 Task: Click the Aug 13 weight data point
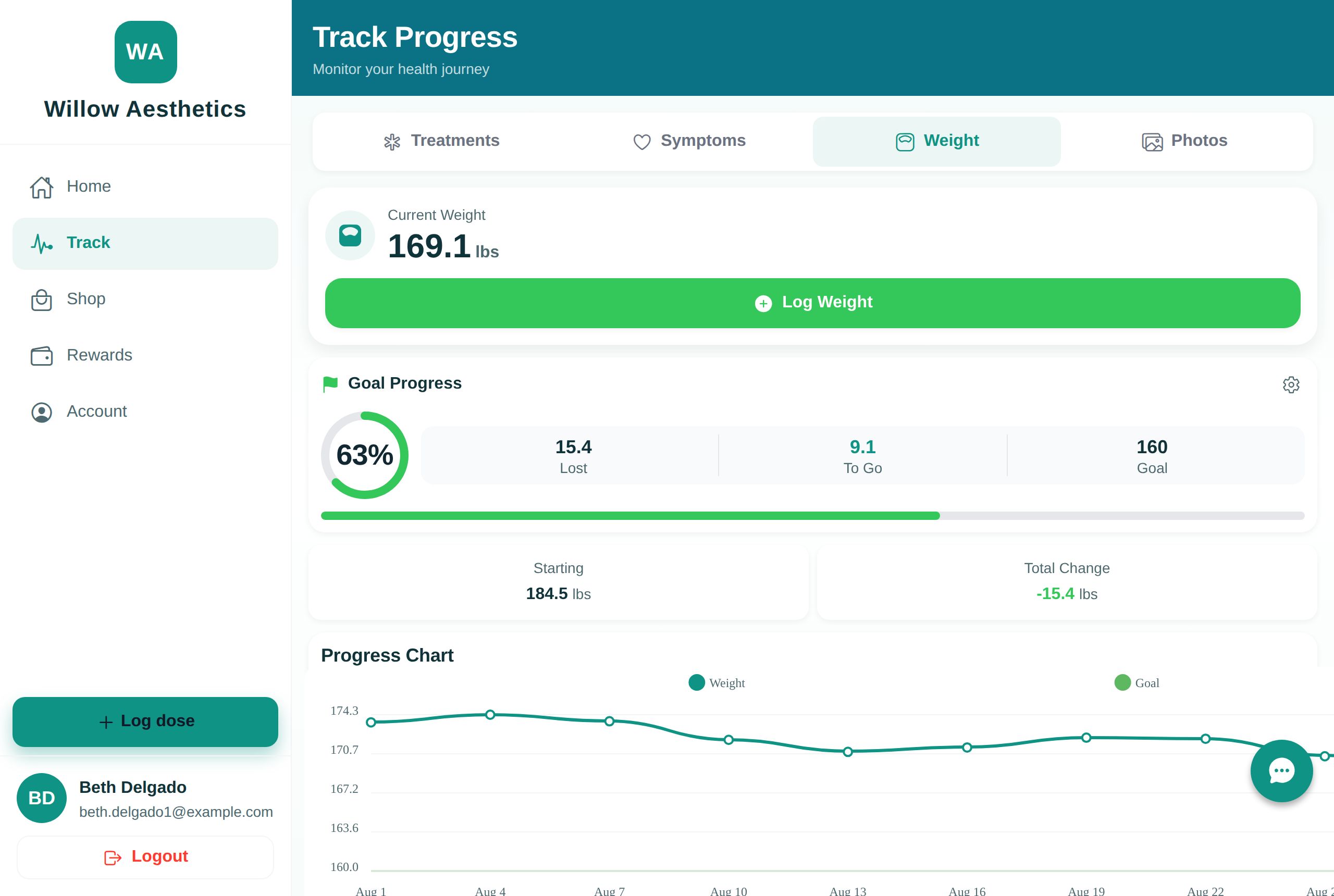(x=848, y=752)
